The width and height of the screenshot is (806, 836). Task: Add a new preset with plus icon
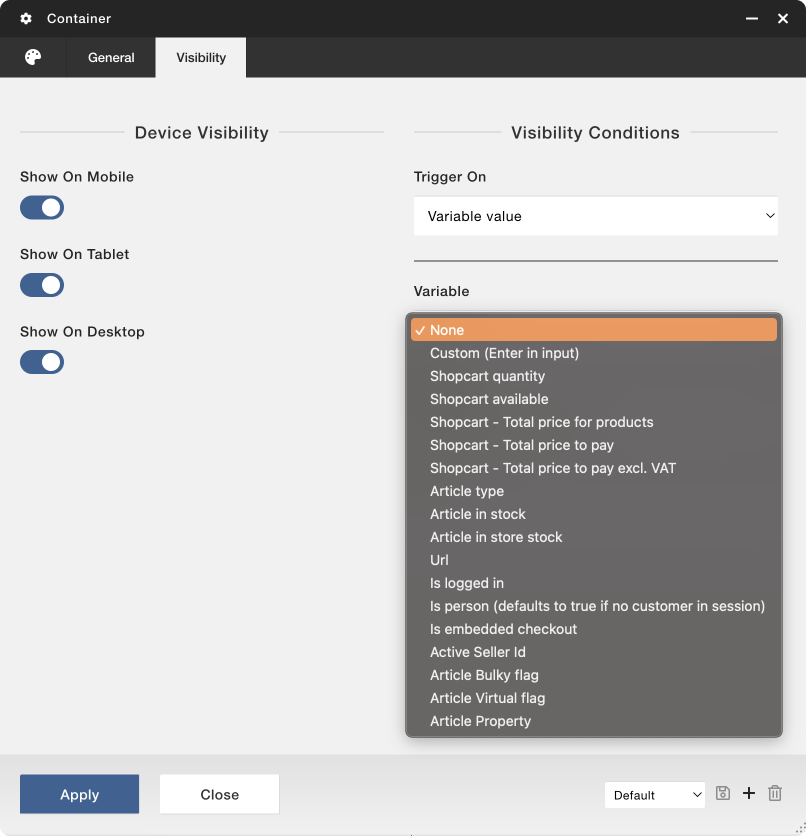(x=749, y=794)
